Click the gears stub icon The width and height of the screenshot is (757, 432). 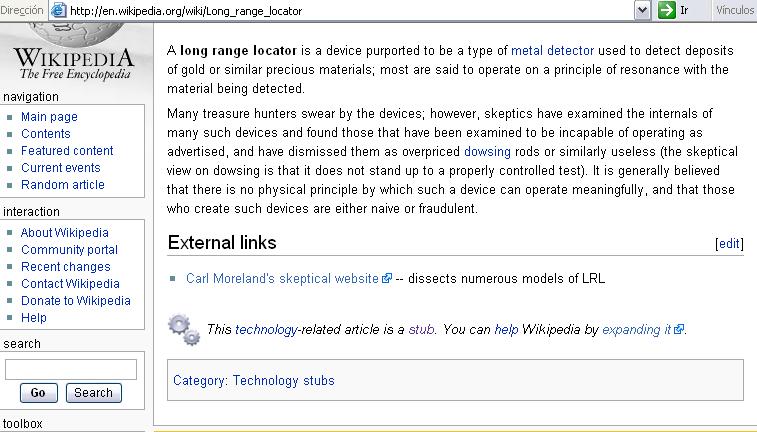(x=184, y=330)
